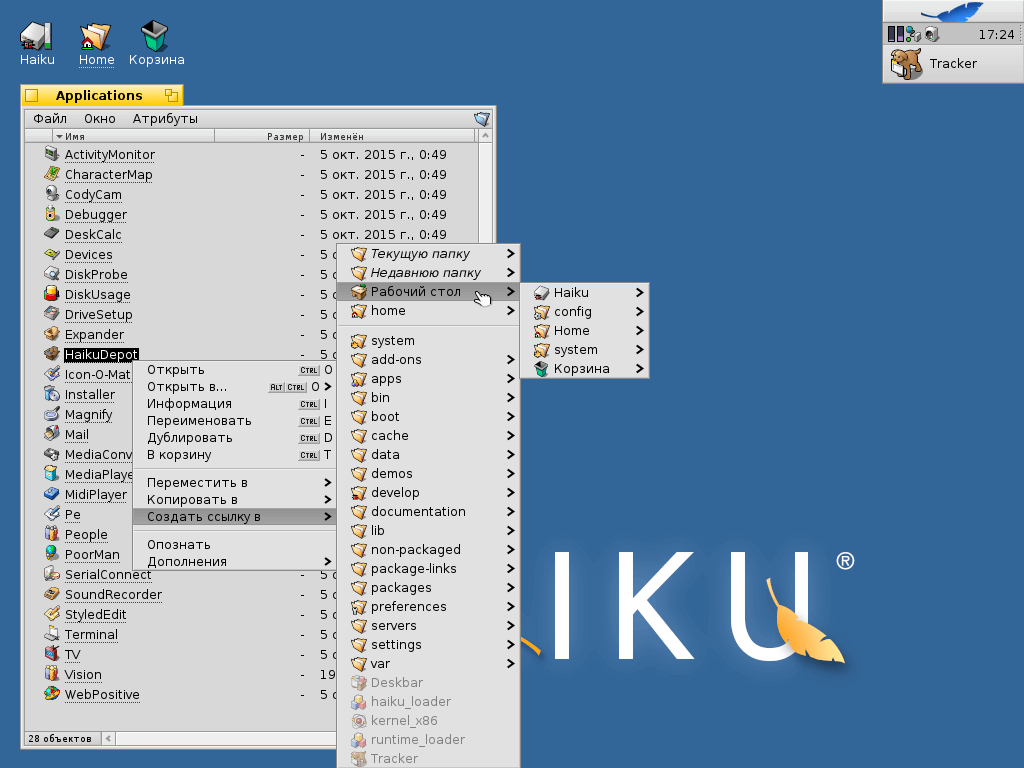The width and height of the screenshot is (1024, 768).
Task: Expand the config entry in desktop submenu
Action: pyautogui.click(x=584, y=312)
